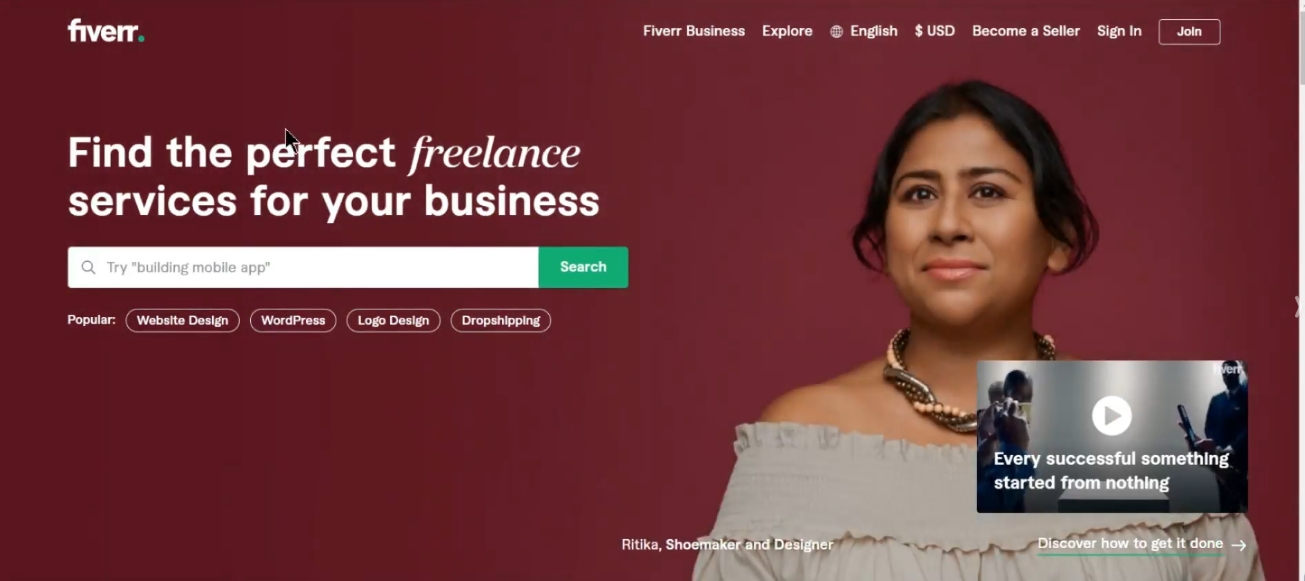Select the Dropshipping popular tag

500,320
